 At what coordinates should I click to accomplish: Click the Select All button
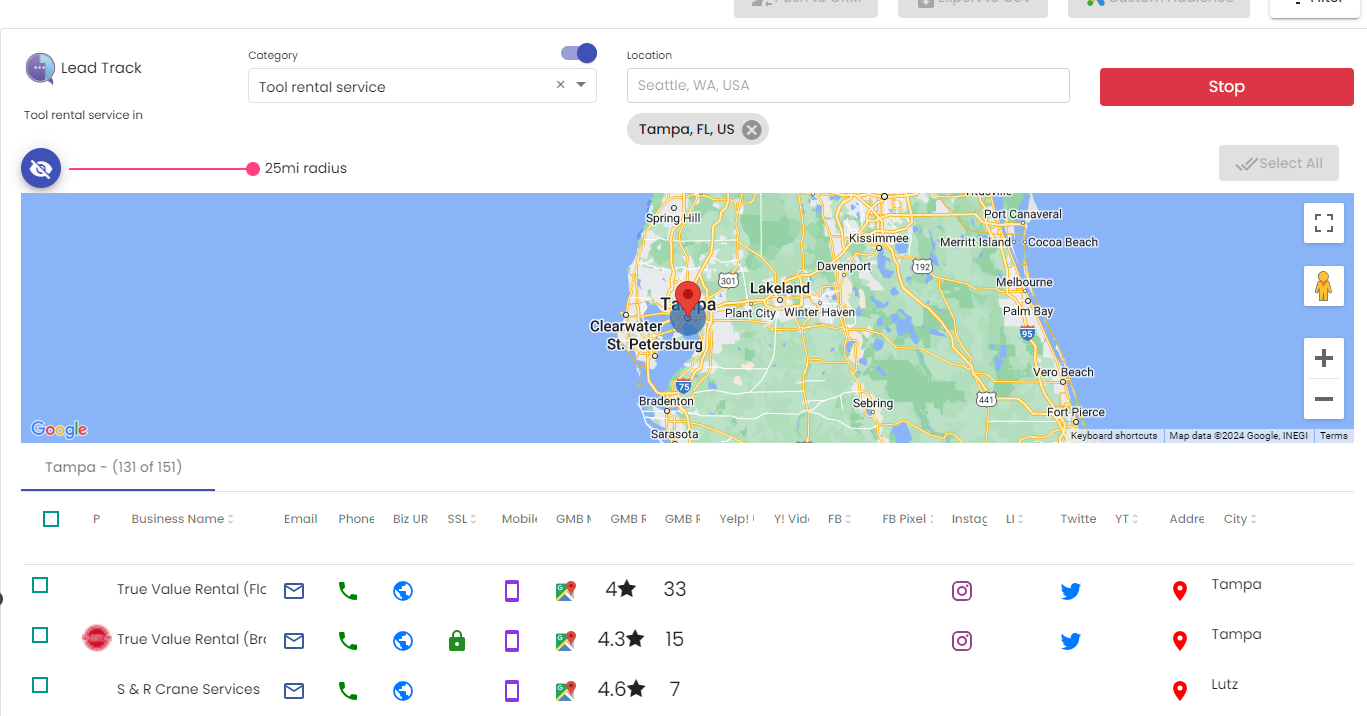coord(1279,163)
